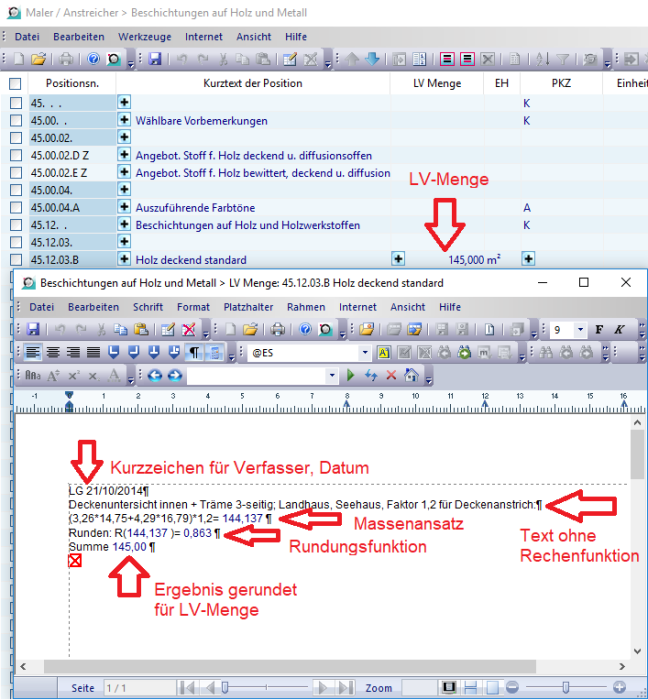This screenshot has height=700, width=648.
Task: Click the Kurztext der Position column header
Action: tap(260, 84)
